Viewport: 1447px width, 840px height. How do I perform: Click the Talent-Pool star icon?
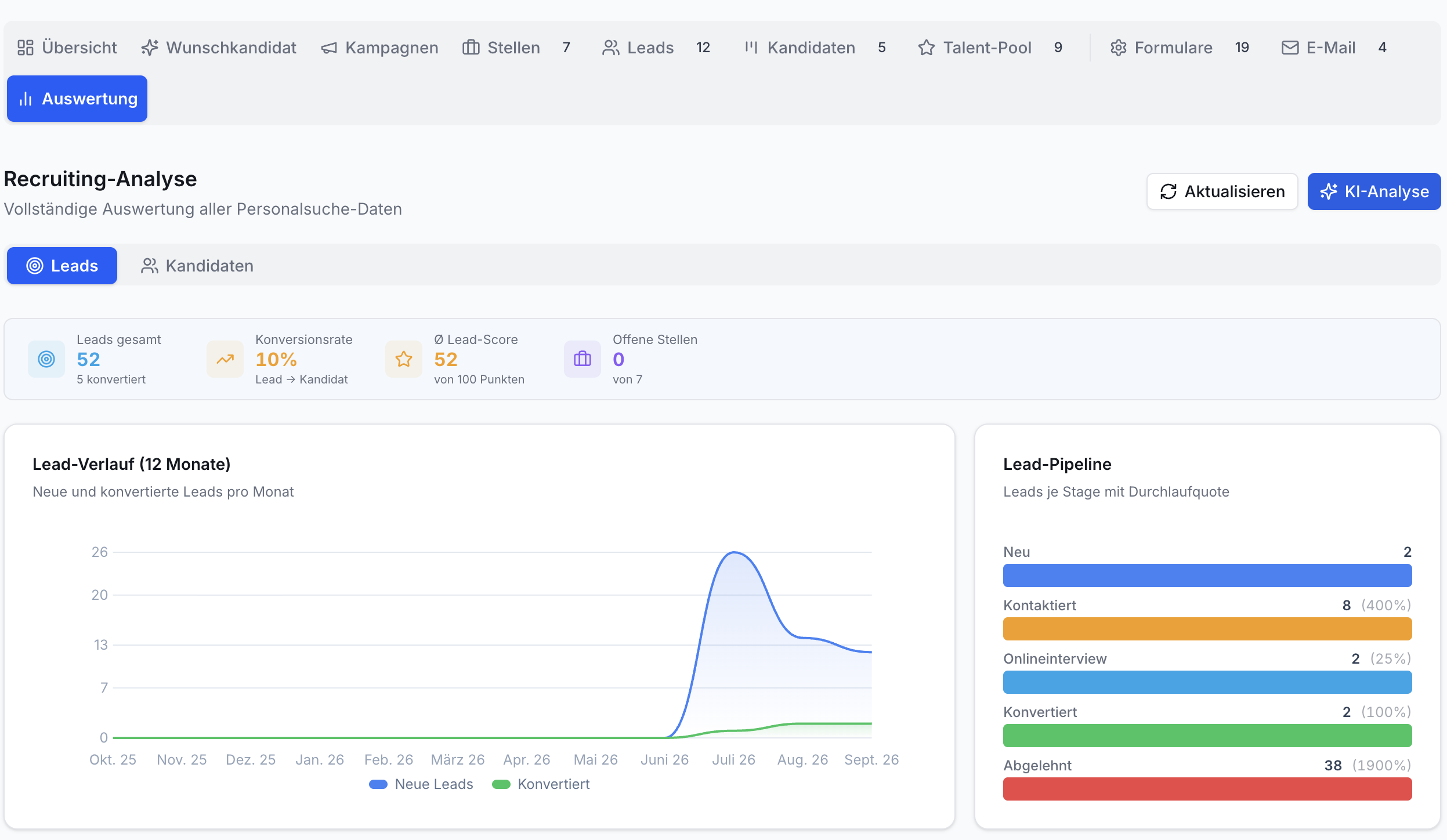point(927,48)
